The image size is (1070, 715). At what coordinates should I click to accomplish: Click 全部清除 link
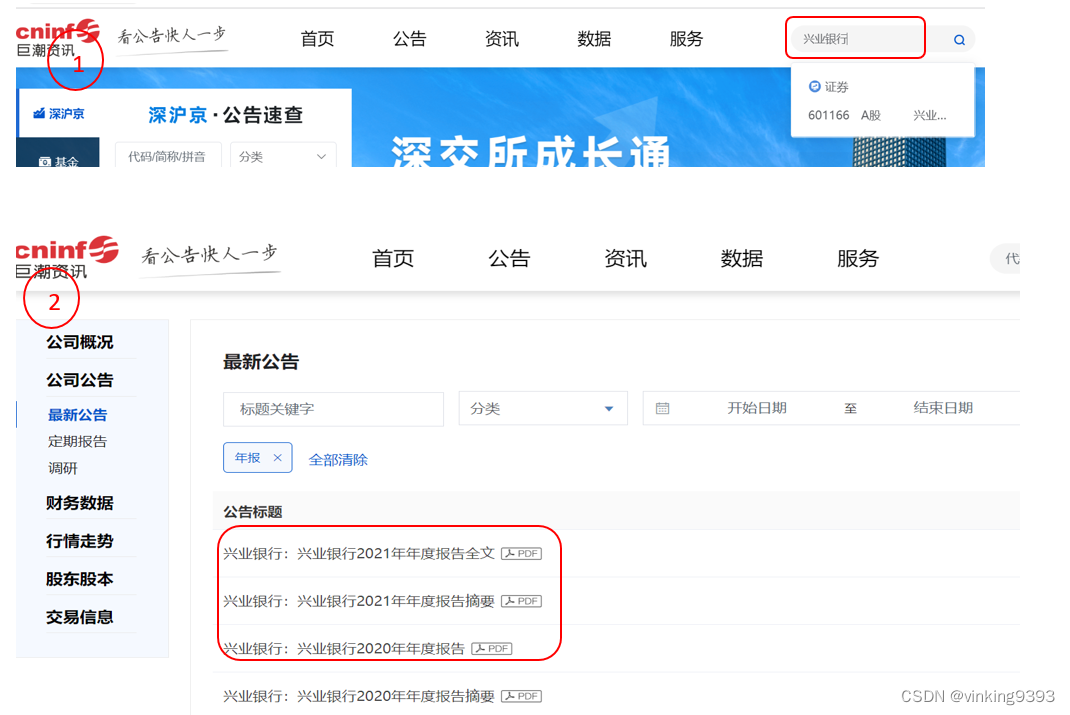pos(338,460)
